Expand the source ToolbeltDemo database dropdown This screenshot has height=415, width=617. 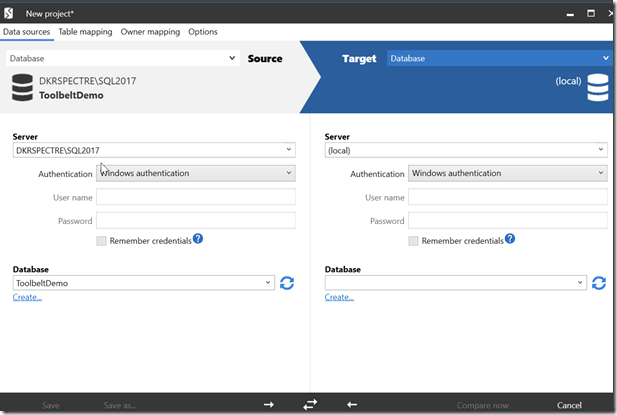pyautogui.click(x=268, y=283)
